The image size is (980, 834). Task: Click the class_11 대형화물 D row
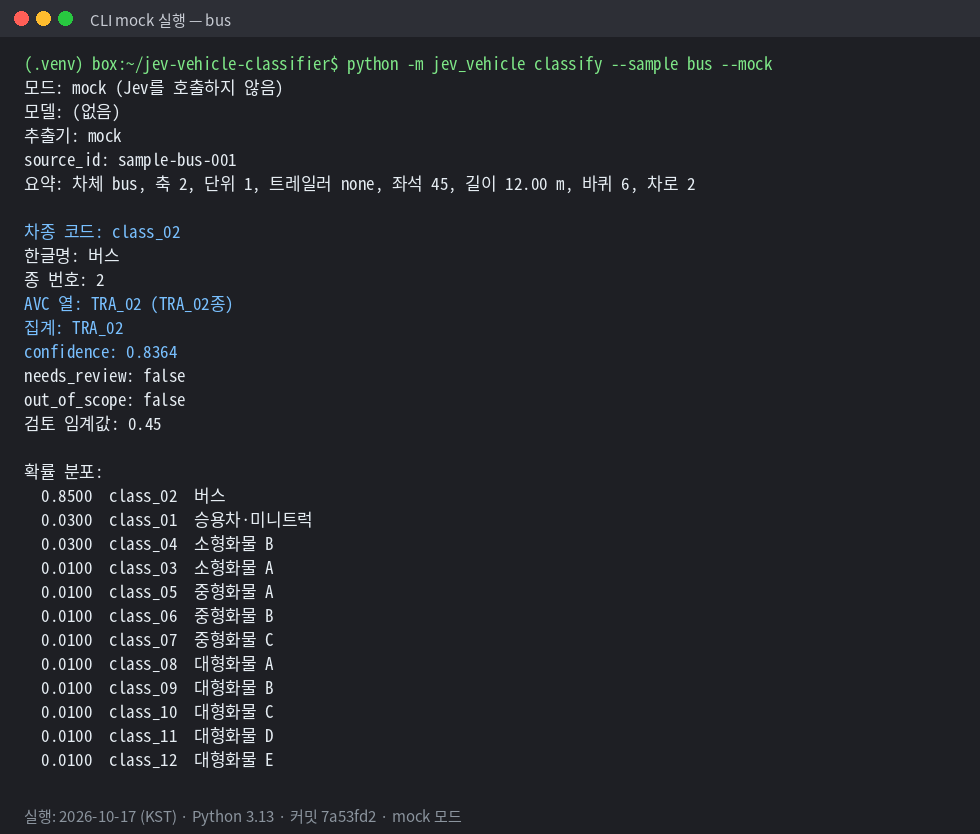click(x=157, y=736)
